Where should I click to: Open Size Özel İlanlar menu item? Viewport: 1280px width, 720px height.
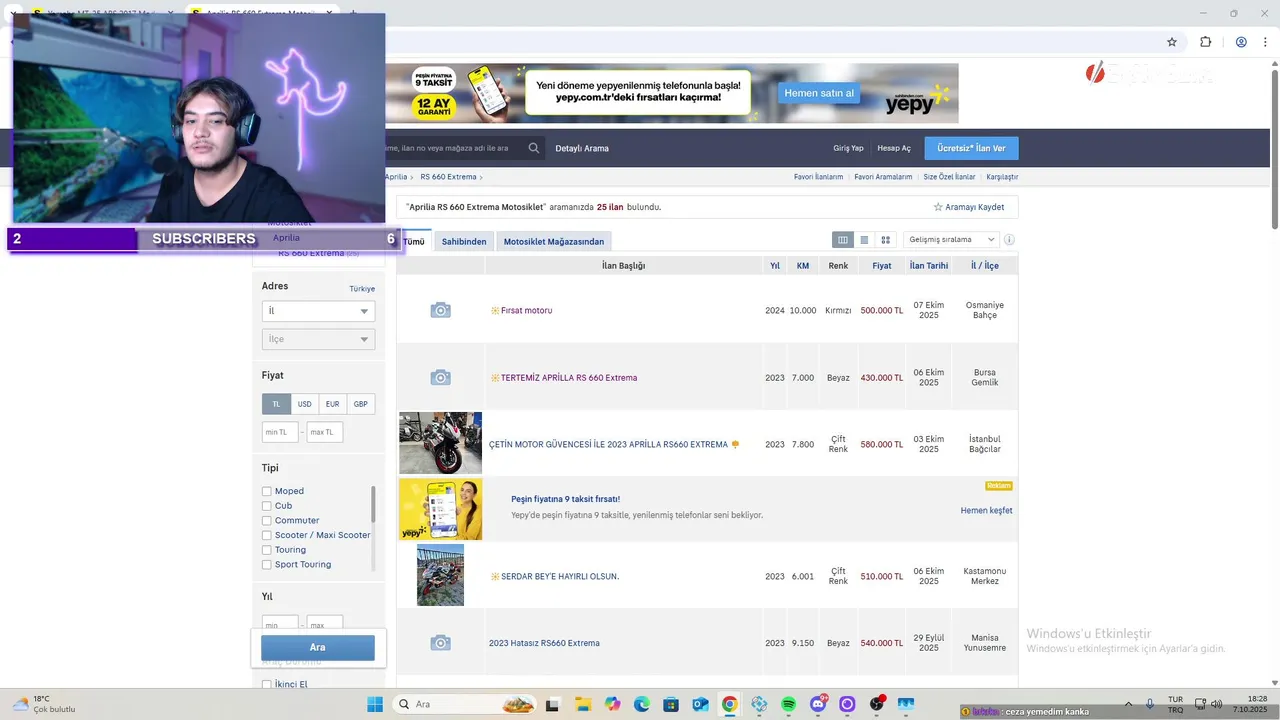949,177
